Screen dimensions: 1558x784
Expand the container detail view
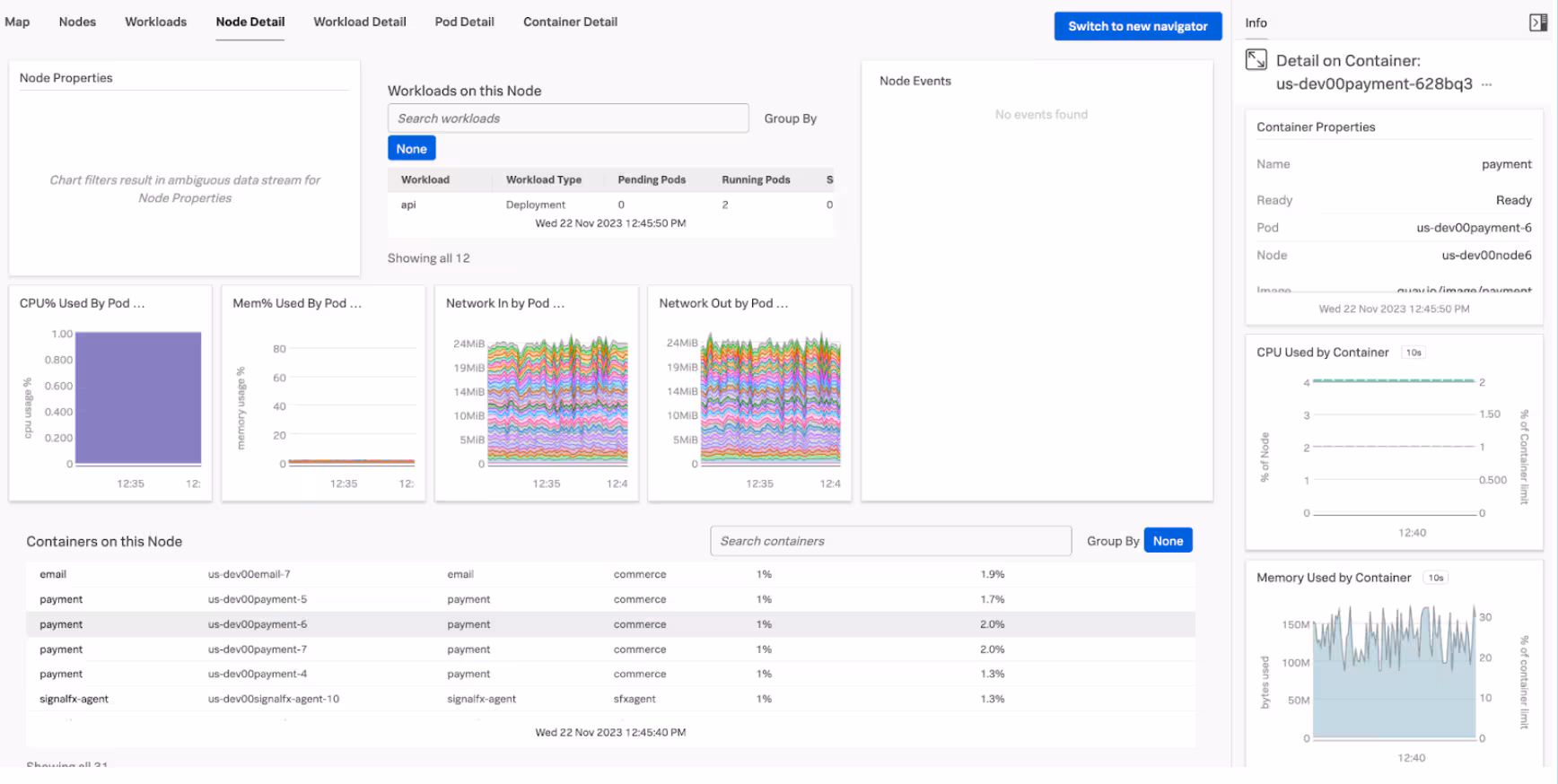1256,60
